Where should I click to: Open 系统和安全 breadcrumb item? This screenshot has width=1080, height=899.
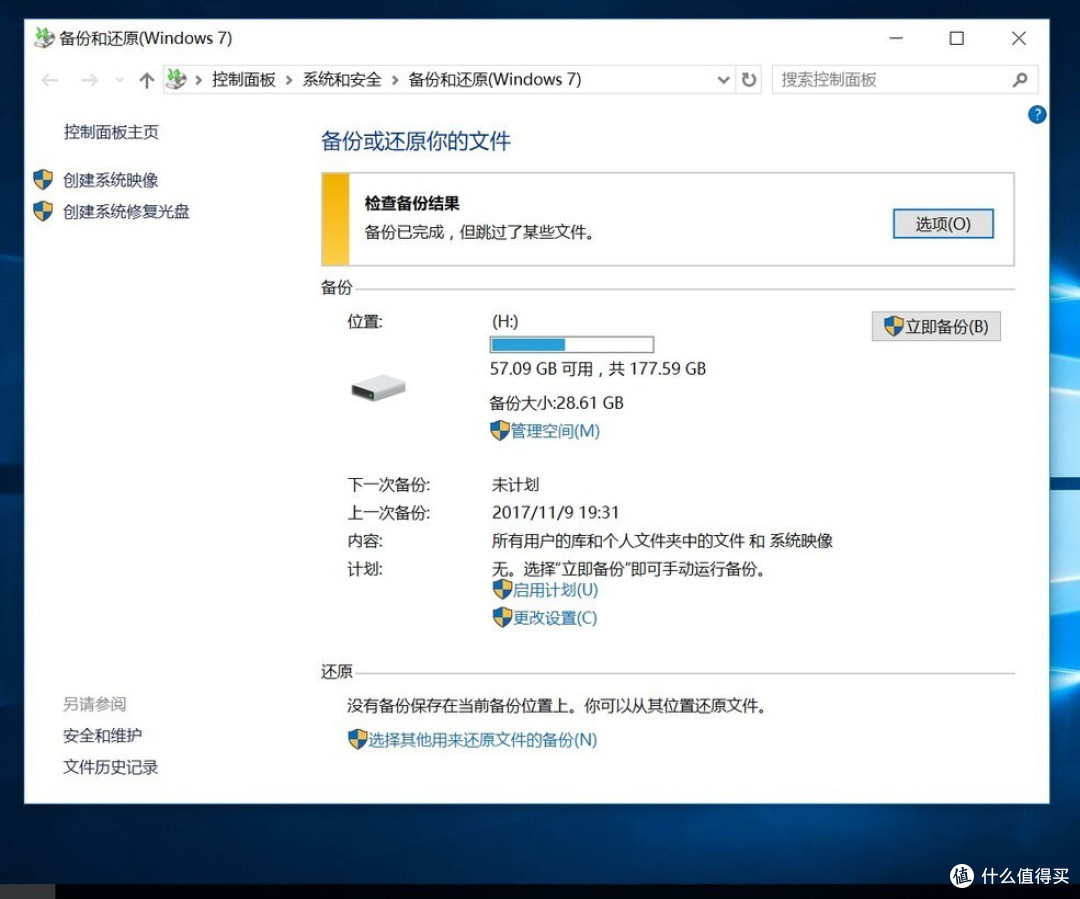click(342, 80)
